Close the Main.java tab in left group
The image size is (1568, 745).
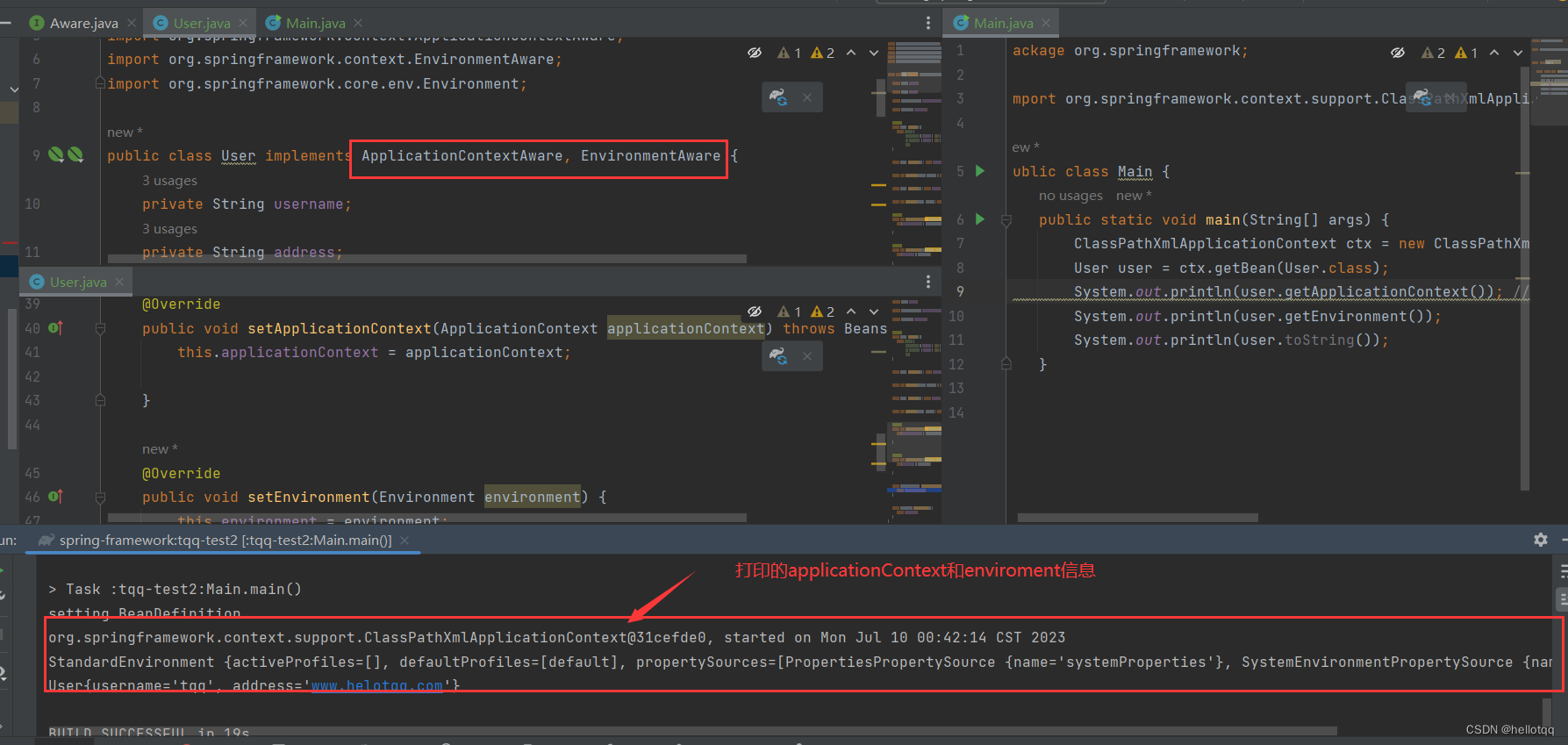click(358, 23)
